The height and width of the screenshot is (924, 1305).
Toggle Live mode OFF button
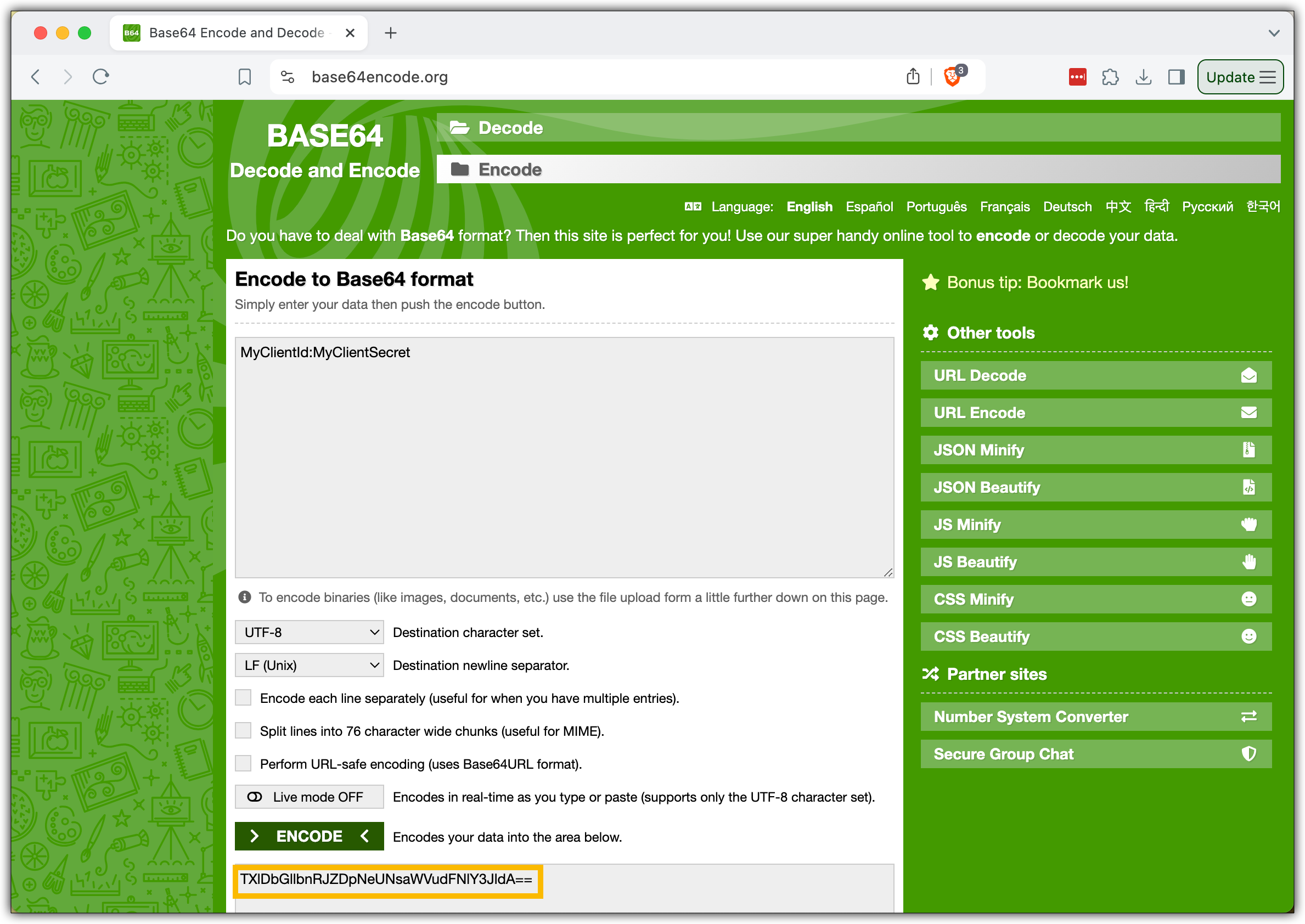[309, 797]
